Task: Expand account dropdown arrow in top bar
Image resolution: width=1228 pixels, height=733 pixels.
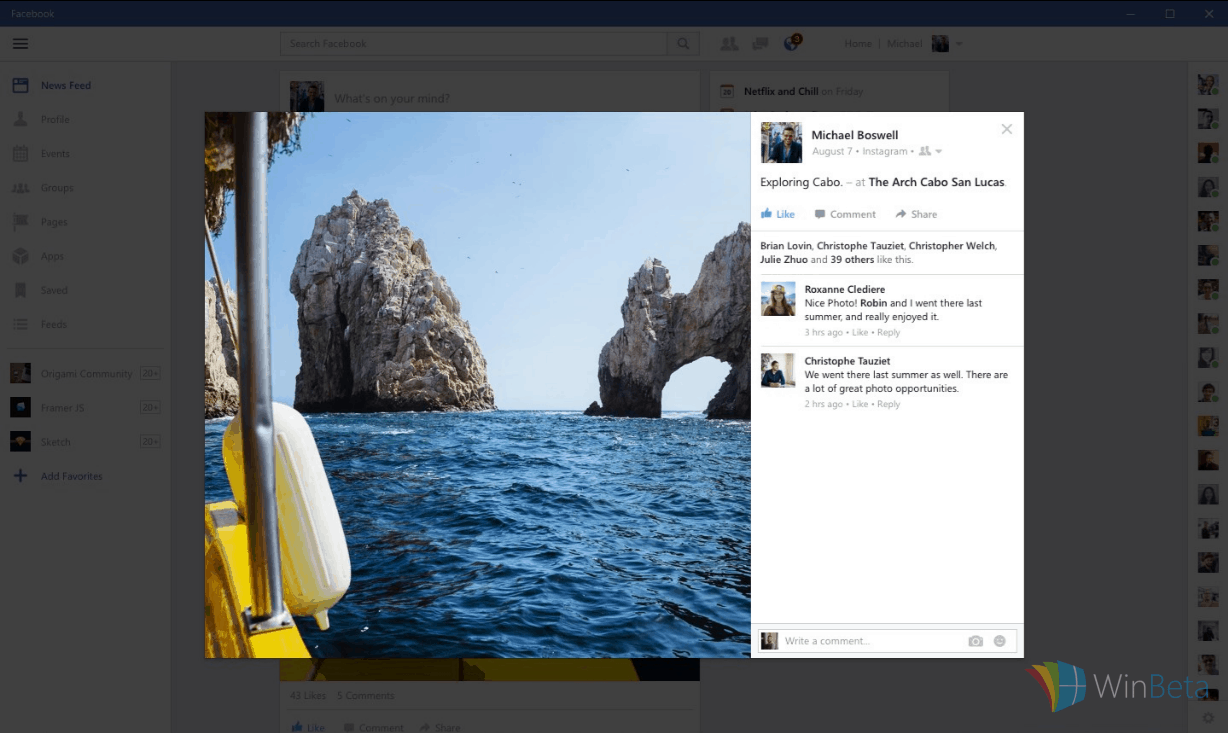Action: click(959, 44)
